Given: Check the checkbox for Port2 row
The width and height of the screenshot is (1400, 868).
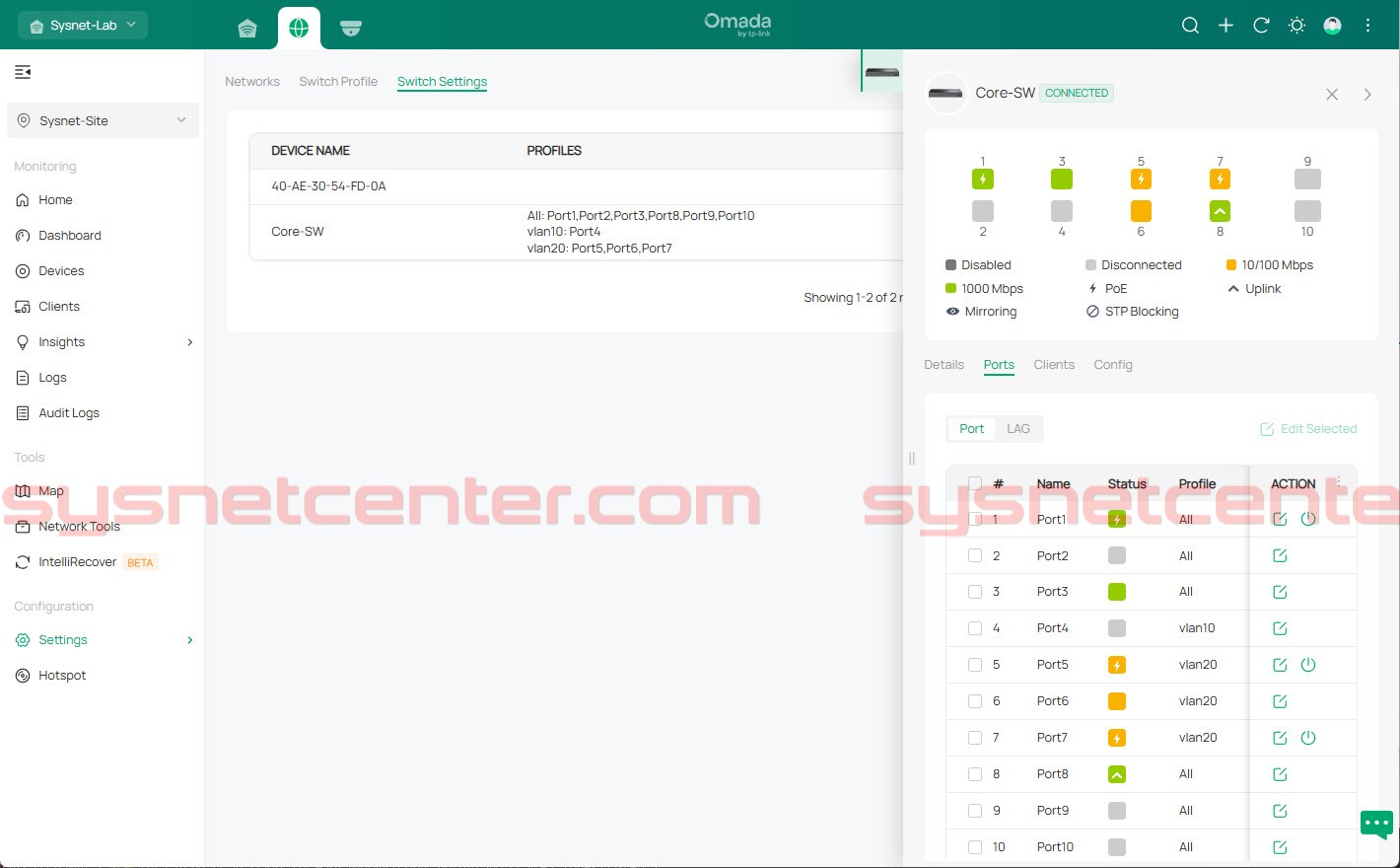Looking at the screenshot, I should [975, 555].
